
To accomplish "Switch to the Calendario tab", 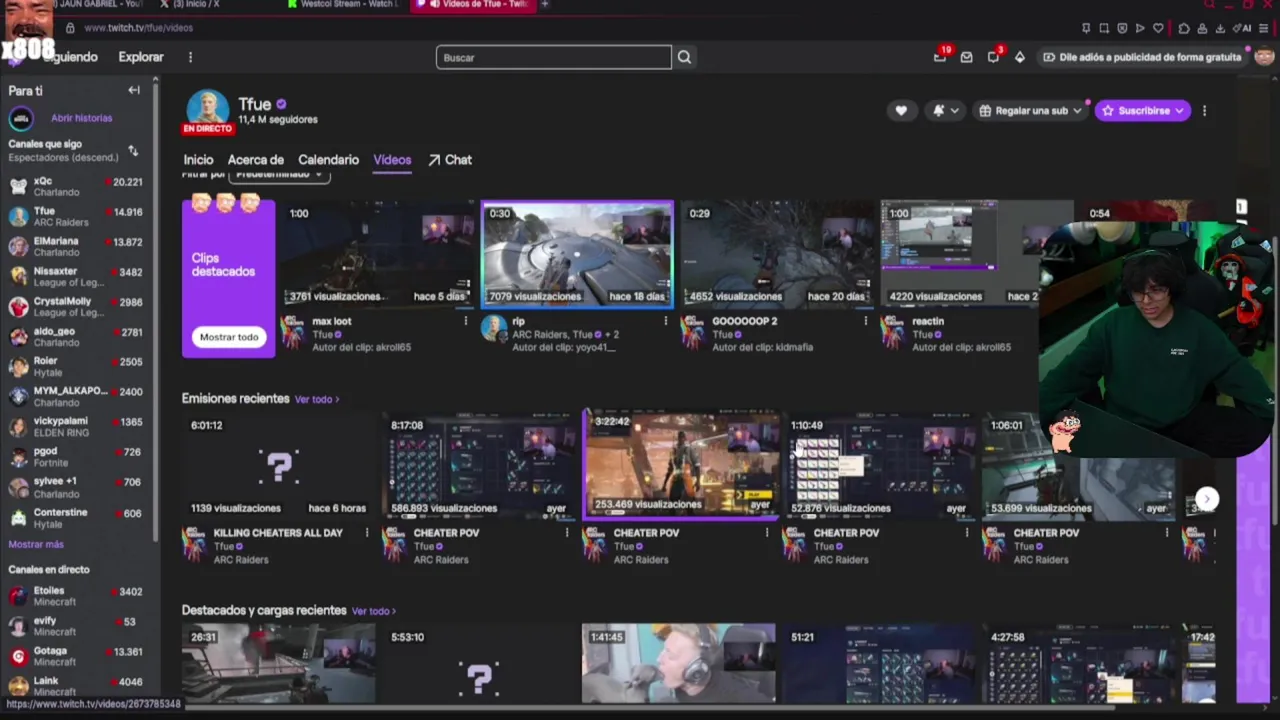I will click(x=328, y=160).
